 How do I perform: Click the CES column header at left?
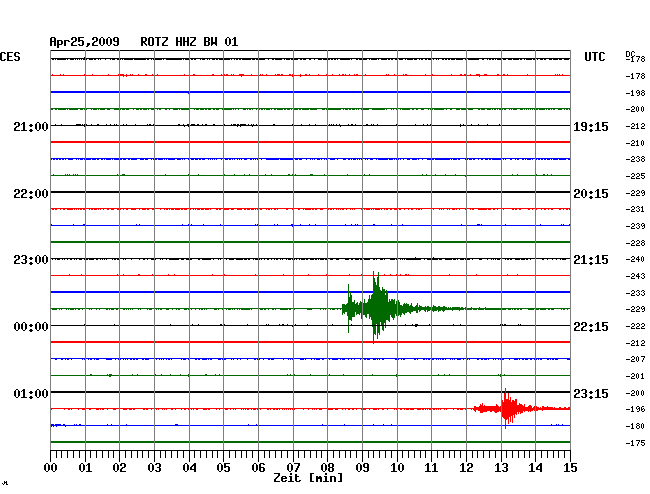(x=10, y=57)
